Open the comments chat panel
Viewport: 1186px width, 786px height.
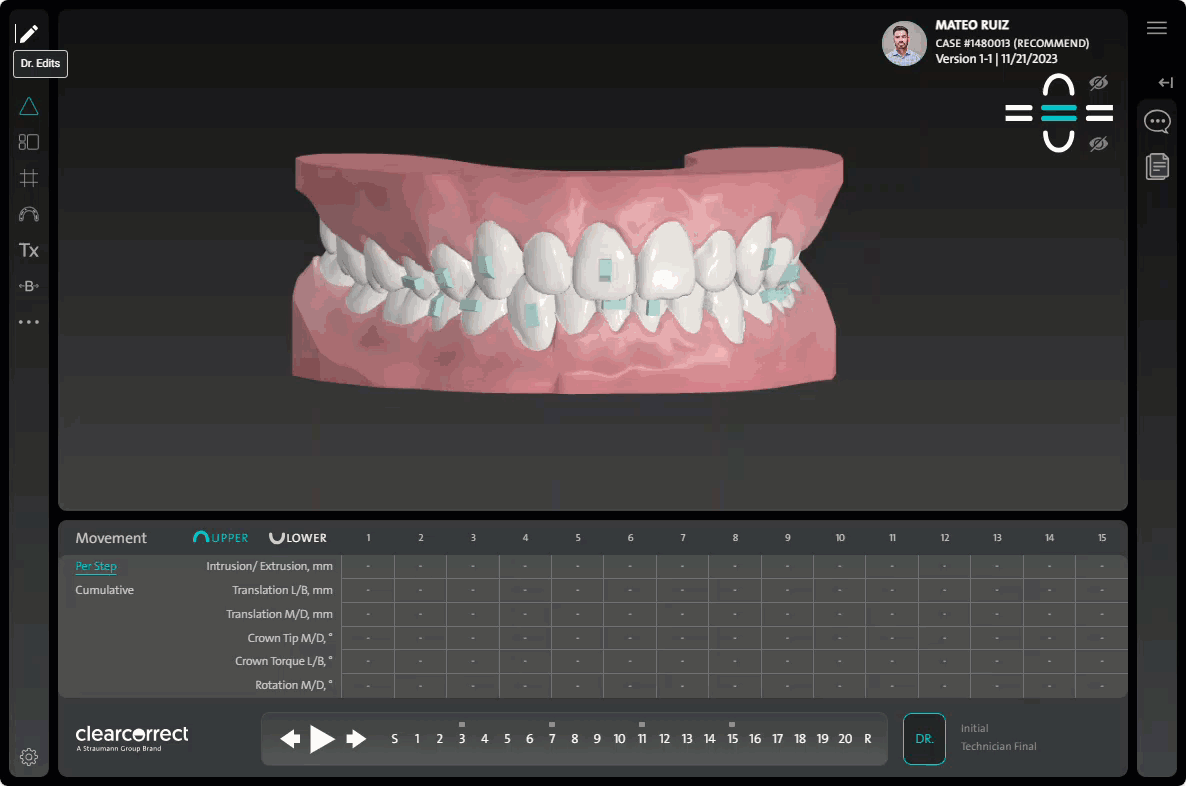tap(1157, 121)
